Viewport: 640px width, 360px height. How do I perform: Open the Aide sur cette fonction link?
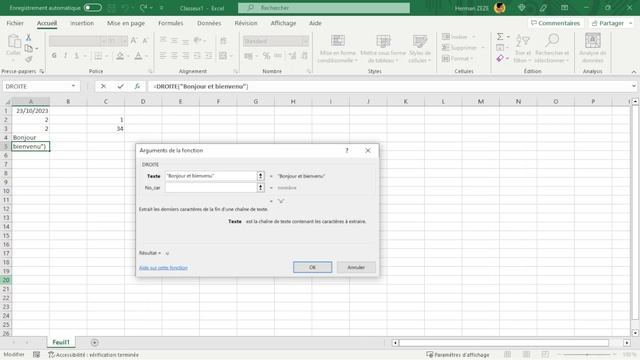(163, 268)
